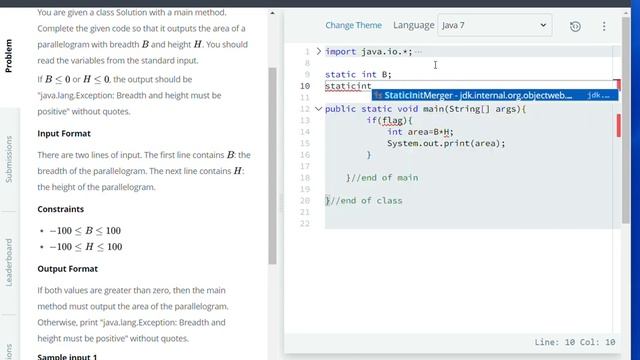
Task: Click the scroll-up arrow of the problem panel
Action: [x=272, y=13]
